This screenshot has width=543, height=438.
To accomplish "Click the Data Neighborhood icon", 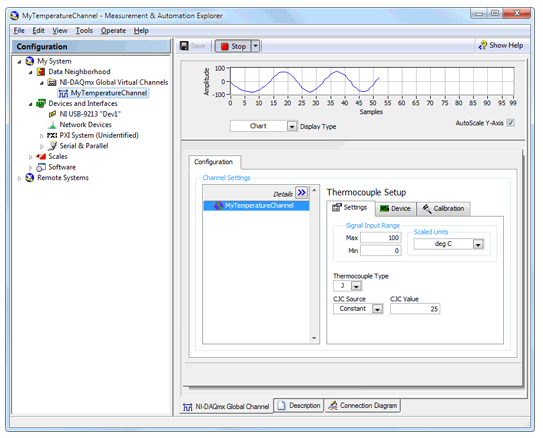I will point(41,72).
